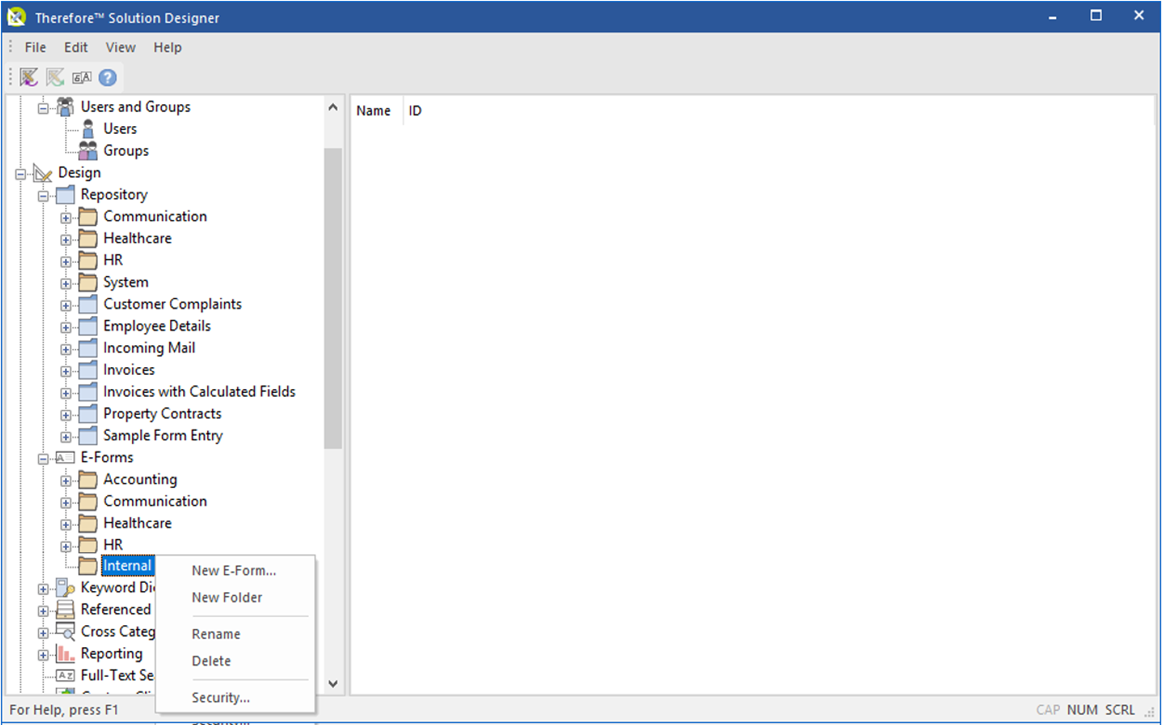The height and width of the screenshot is (725, 1163).
Task: Click the Export settings toolbar icon
Action: 54,77
